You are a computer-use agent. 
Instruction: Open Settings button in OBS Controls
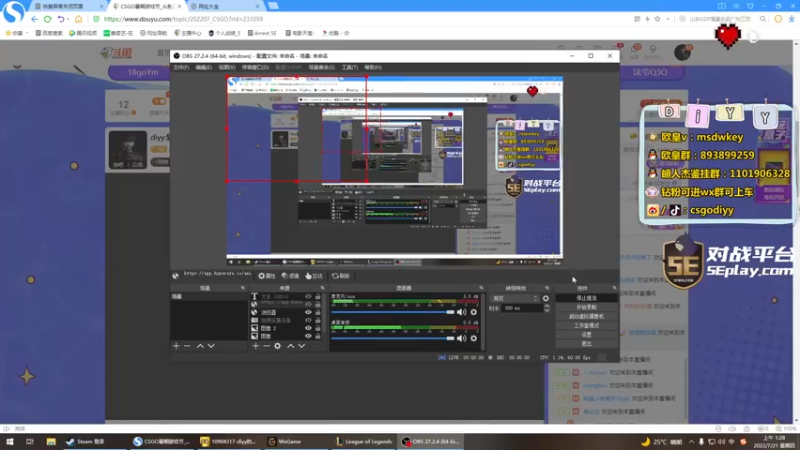(586, 335)
